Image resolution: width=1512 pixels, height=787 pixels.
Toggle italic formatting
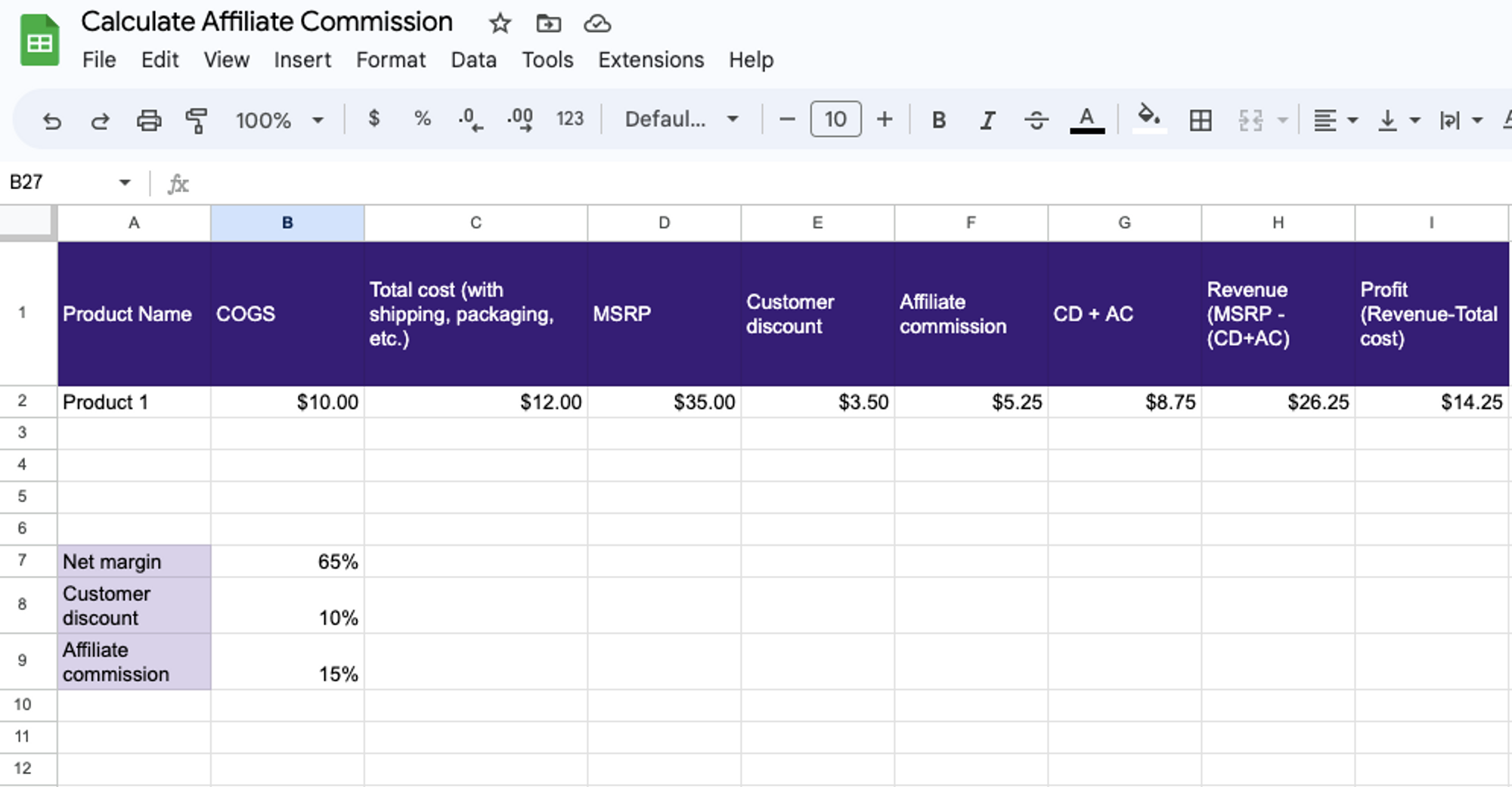[x=987, y=119]
